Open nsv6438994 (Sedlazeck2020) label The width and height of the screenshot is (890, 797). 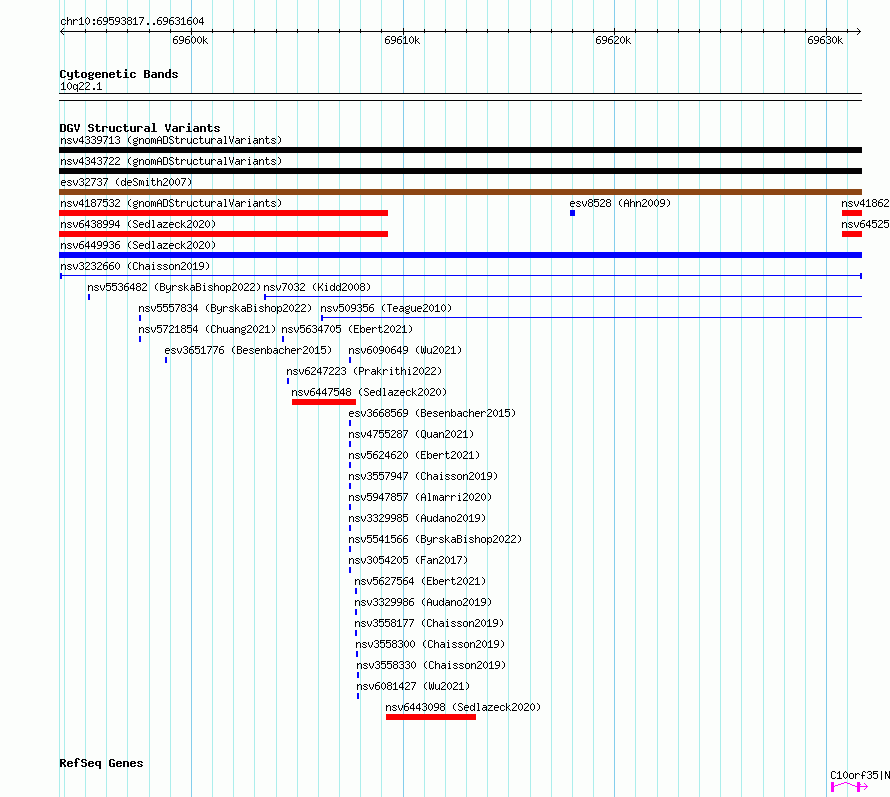[x=138, y=224]
